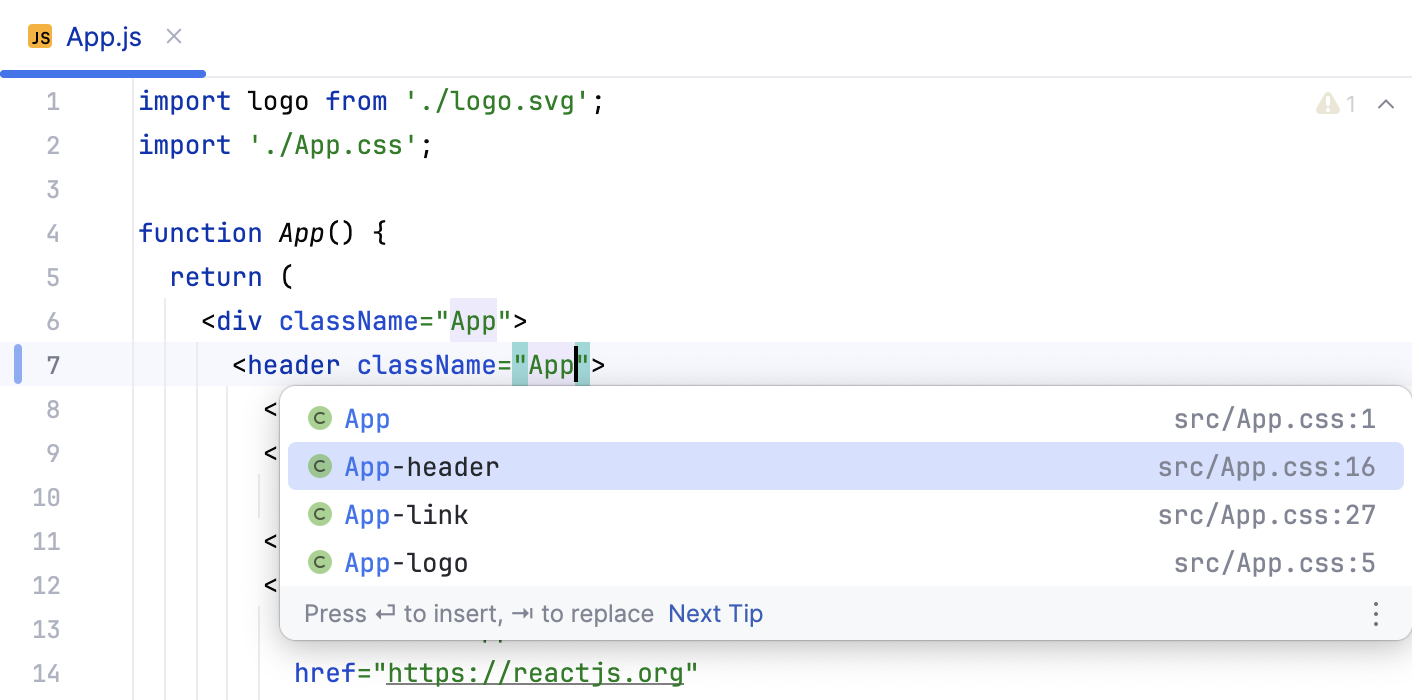The height and width of the screenshot is (700, 1412).
Task: Click the warning count "1" indicator
Action: coord(1350,103)
